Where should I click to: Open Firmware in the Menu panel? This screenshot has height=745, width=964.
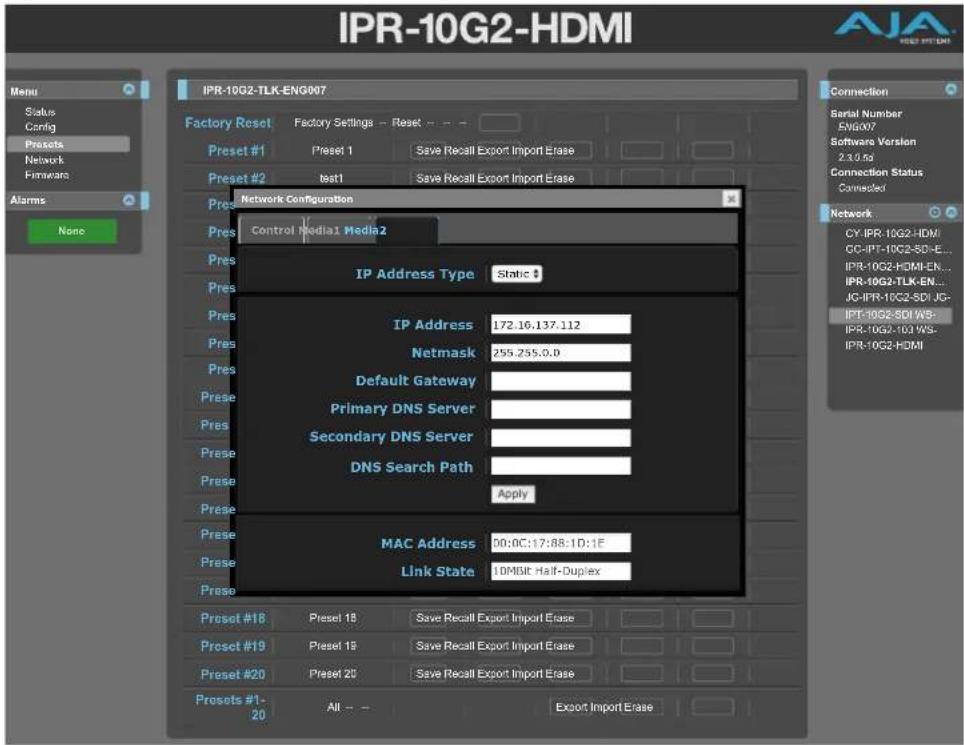[x=47, y=175]
